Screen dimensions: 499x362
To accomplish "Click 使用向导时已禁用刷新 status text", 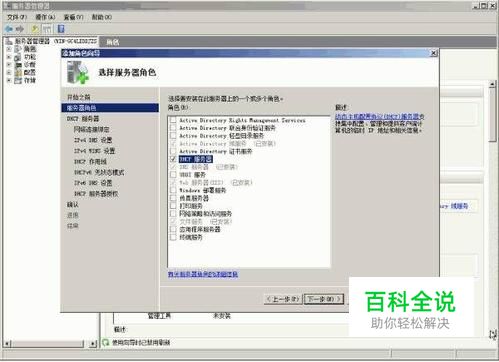I will [141, 342].
